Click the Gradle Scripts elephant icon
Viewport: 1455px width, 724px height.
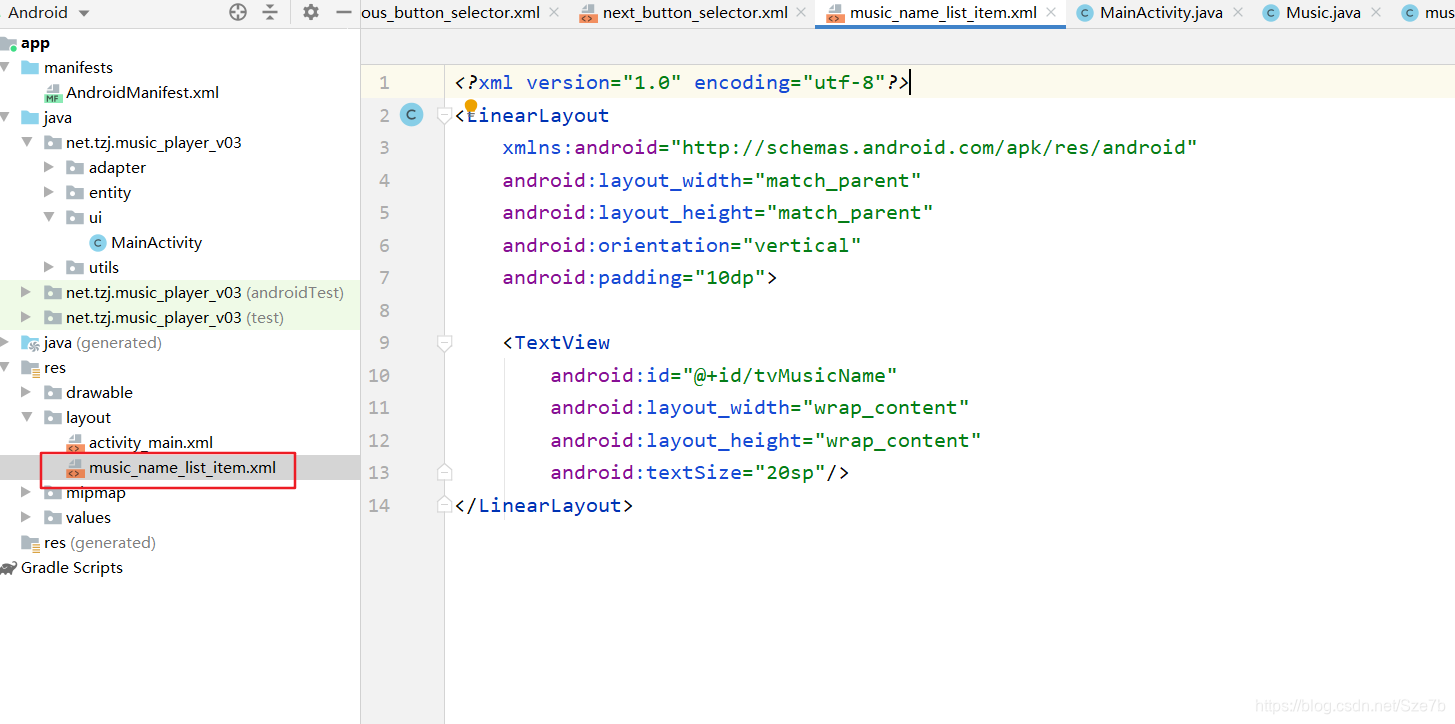click(8, 568)
